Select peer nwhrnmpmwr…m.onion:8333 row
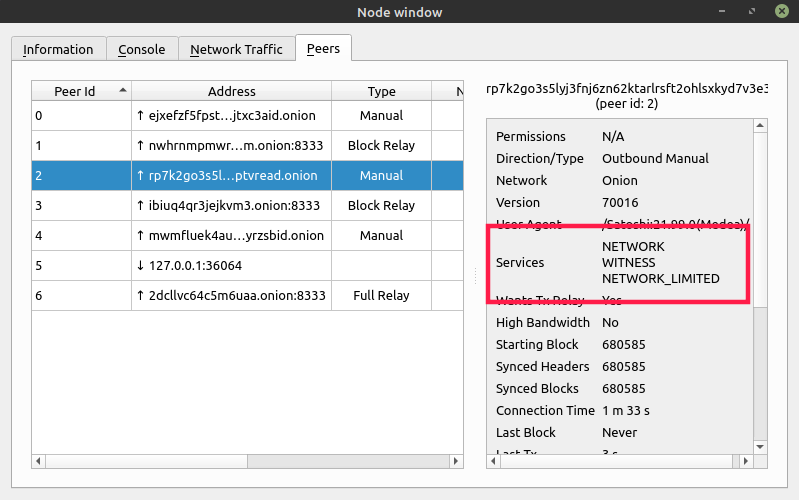Screen dimensions: 799x500 pos(247,146)
